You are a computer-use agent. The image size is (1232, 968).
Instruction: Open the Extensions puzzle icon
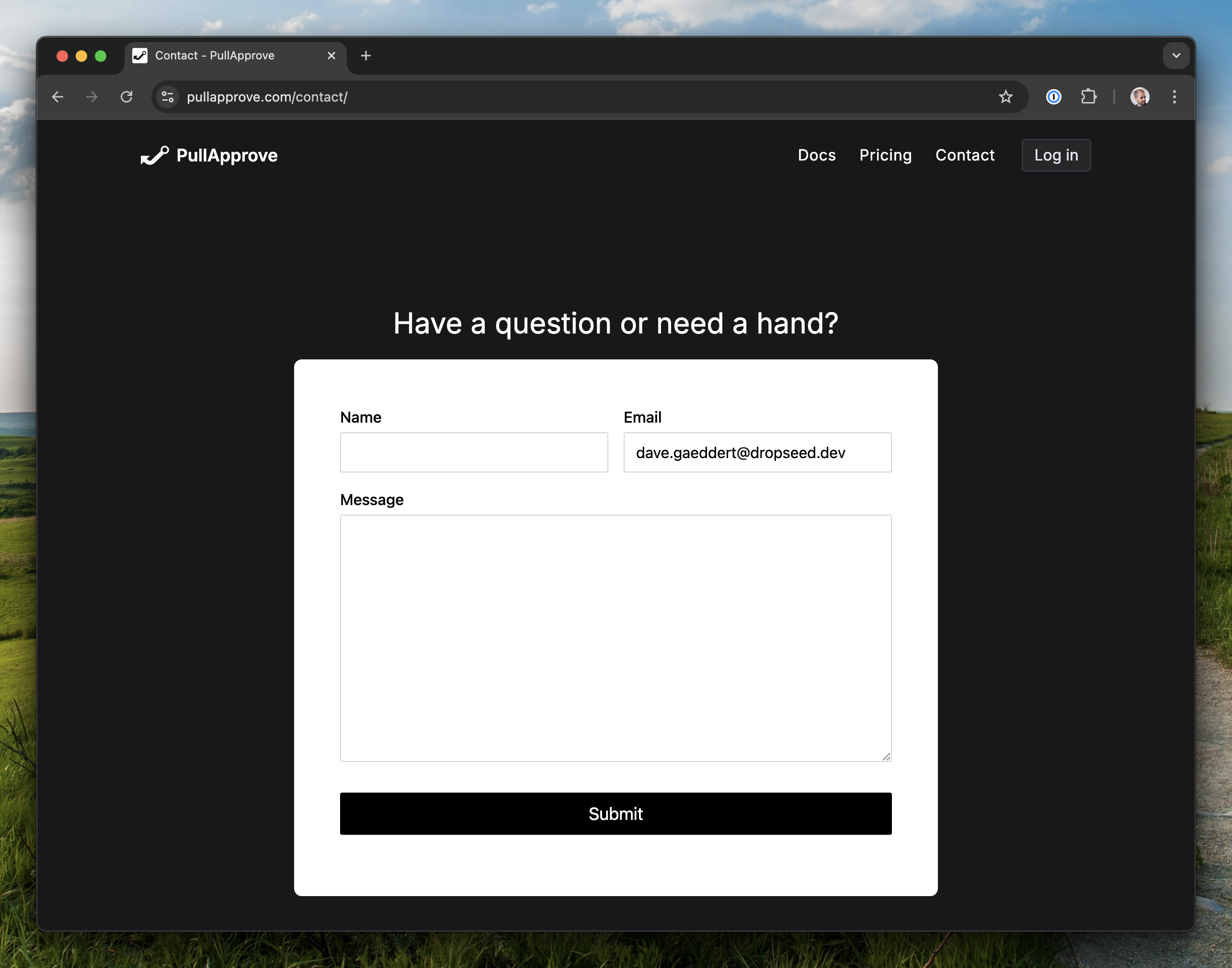pyautogui.click(x=1088, y=97)
